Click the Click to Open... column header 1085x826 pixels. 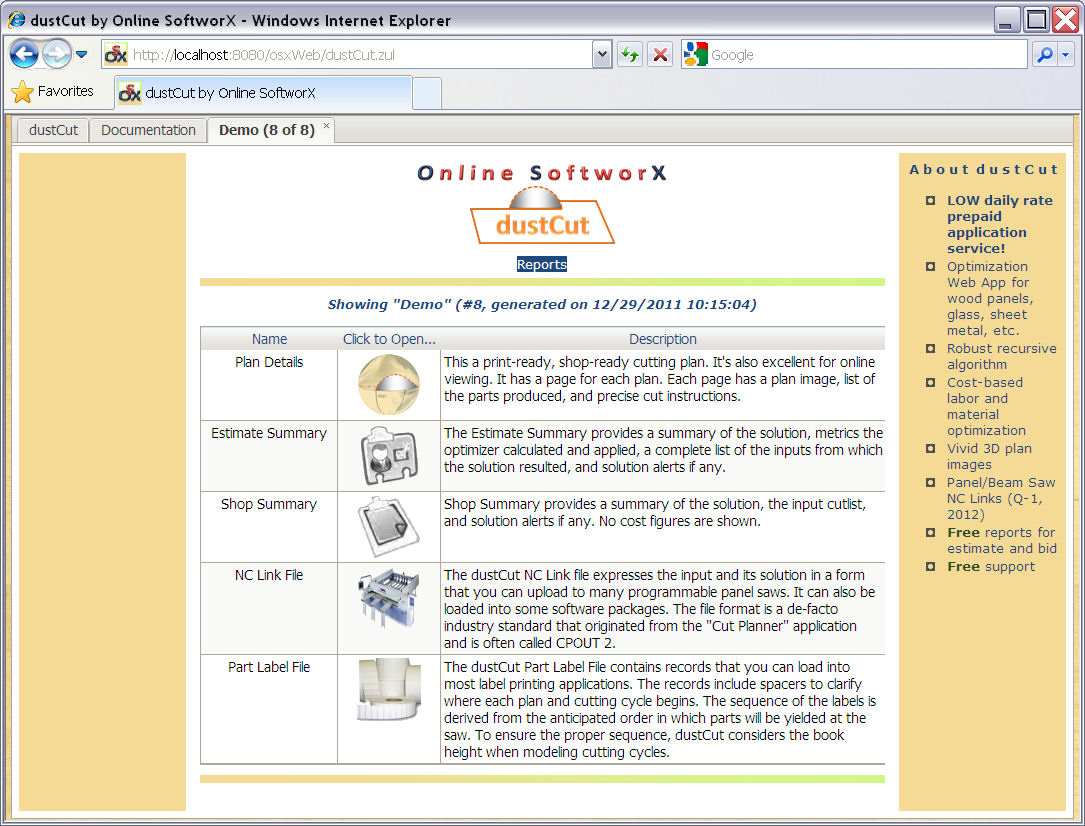[389, 339]
